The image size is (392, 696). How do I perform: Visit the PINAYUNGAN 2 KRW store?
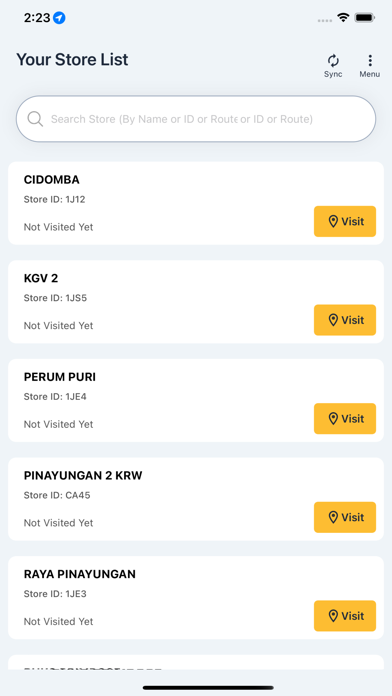(x=345, y=517)
